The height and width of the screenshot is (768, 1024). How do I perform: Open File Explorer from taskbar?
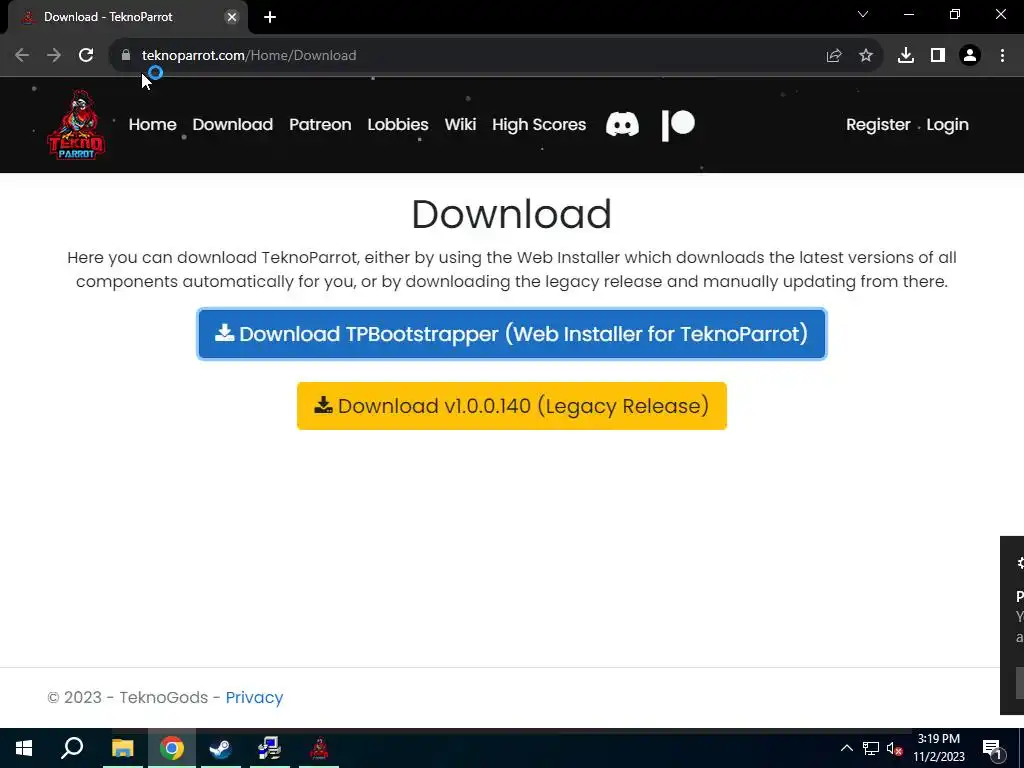click(x=123, y=748)
